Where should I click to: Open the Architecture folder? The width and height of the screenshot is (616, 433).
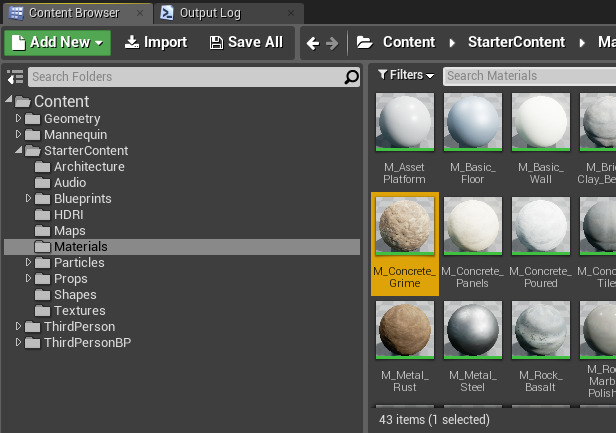pos(89,167)
